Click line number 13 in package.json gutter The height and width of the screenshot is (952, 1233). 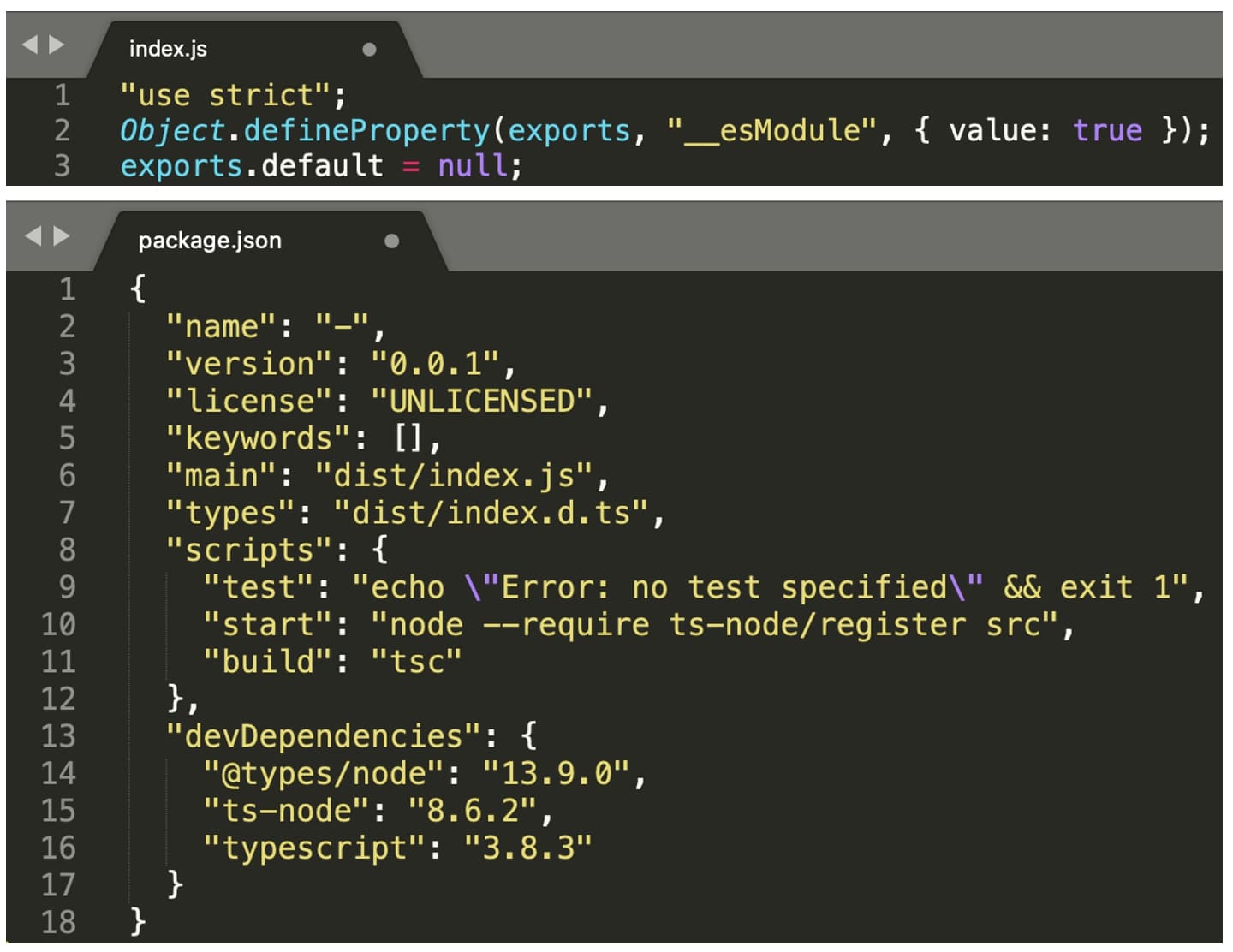(58, 736)
